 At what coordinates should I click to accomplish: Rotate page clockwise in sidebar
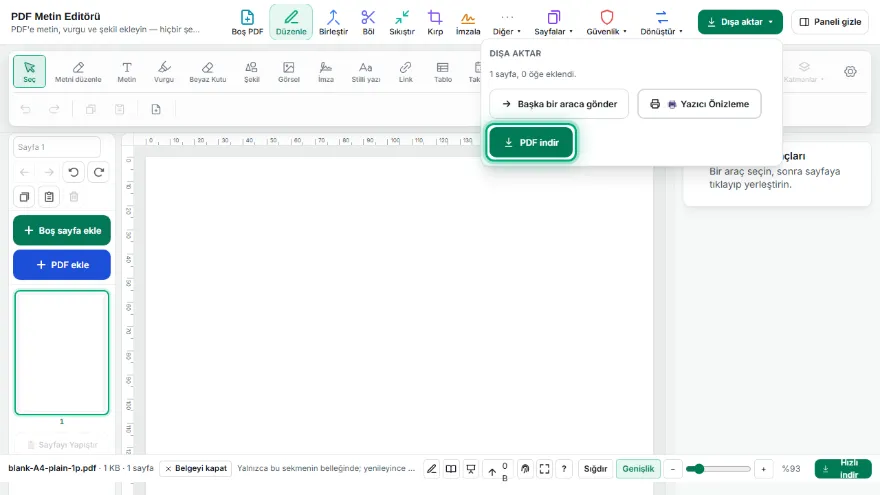click(99, 172)
